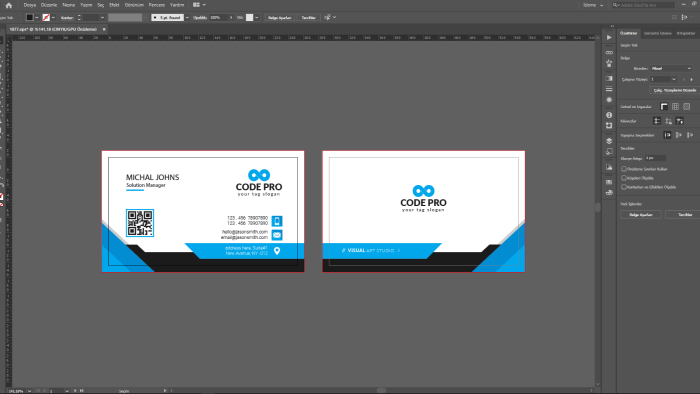Toggle transparency grid icon in Cetvel ve Izgaralar
The height and width of the screenshot is (394, 700).
[x=687, y=107]
